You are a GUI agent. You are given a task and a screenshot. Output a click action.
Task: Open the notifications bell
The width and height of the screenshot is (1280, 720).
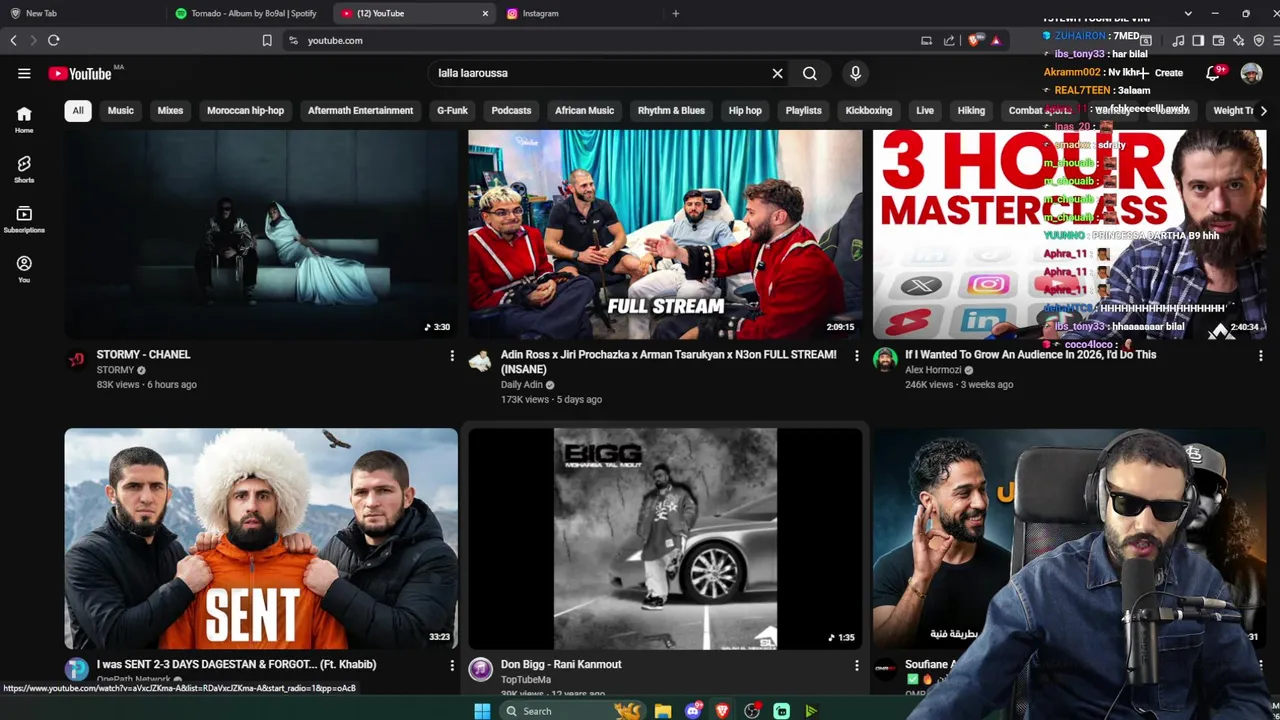pos(1213,73)
